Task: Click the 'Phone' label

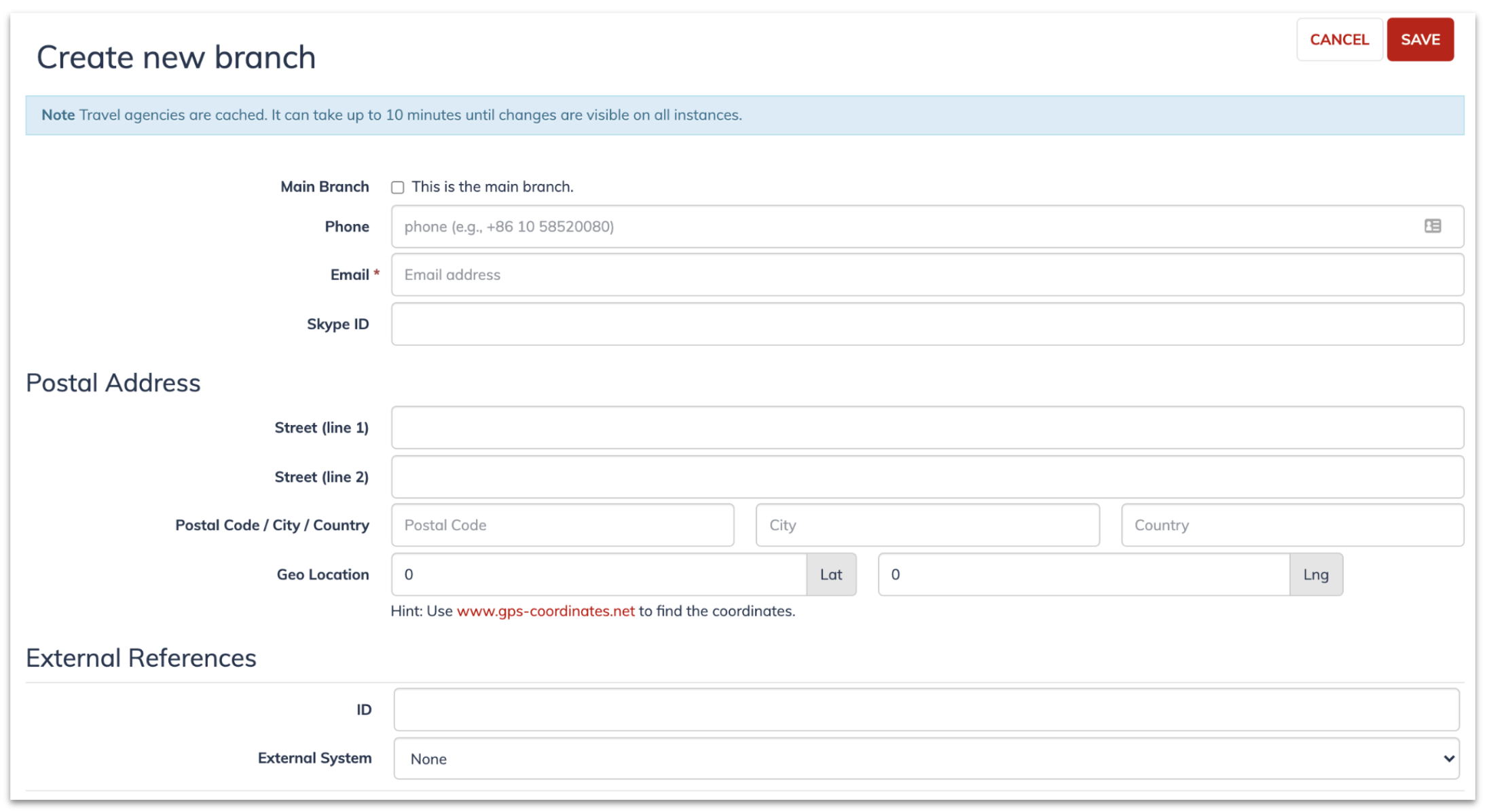Action: pyautogui.click(x=347, y=227)
